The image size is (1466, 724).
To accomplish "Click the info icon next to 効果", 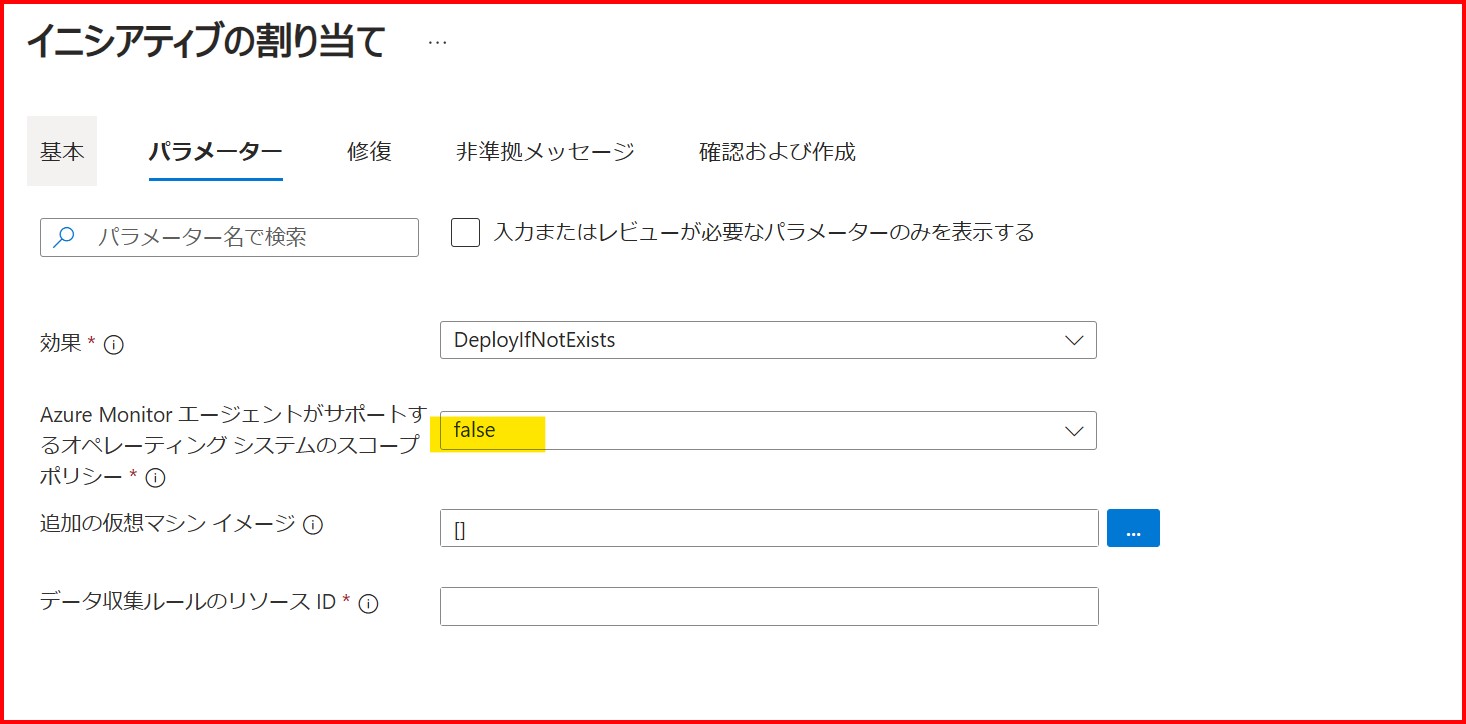I will (x=114, y=344).
